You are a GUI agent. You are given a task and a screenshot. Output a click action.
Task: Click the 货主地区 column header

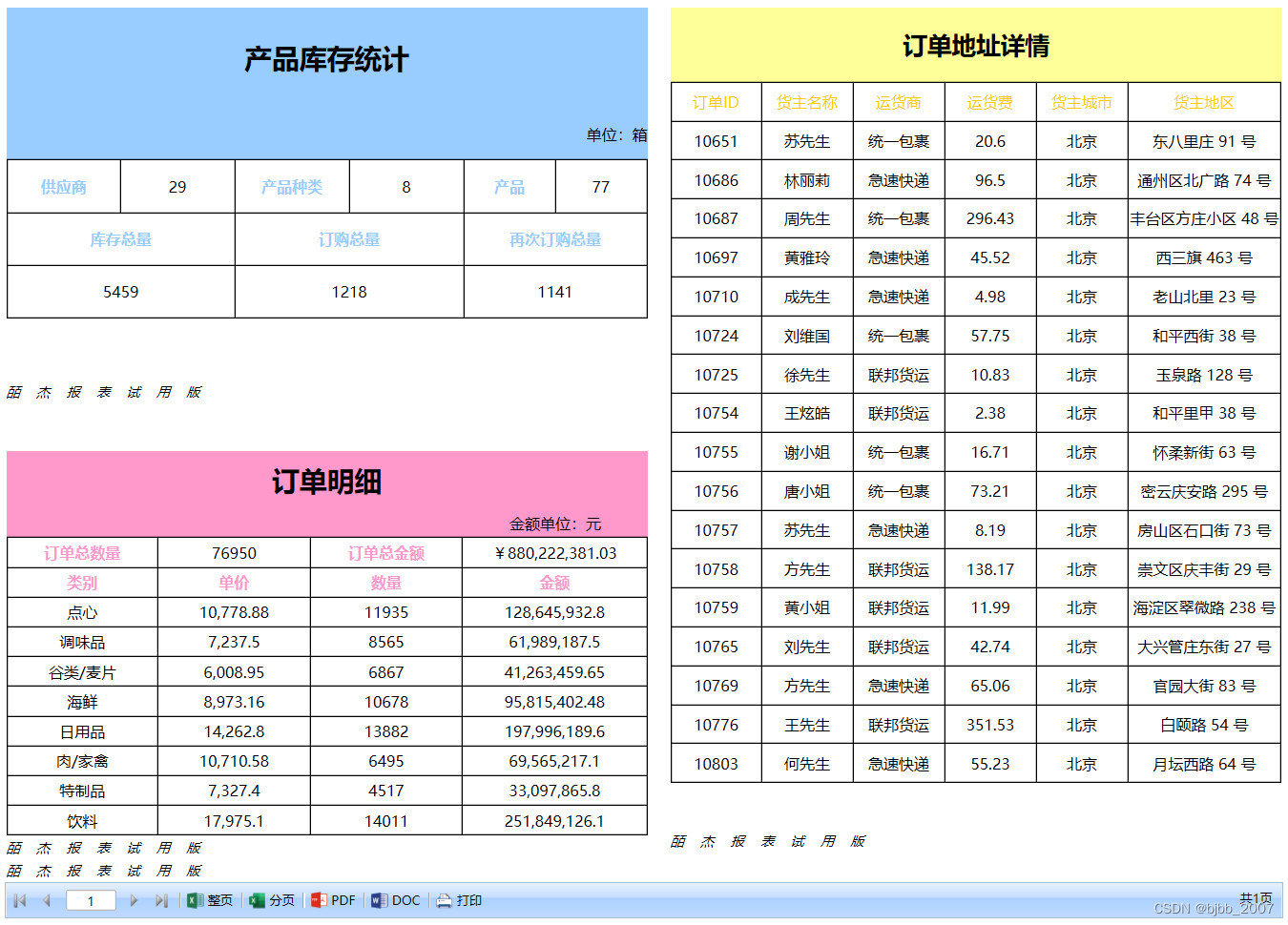coord(1204,102)
